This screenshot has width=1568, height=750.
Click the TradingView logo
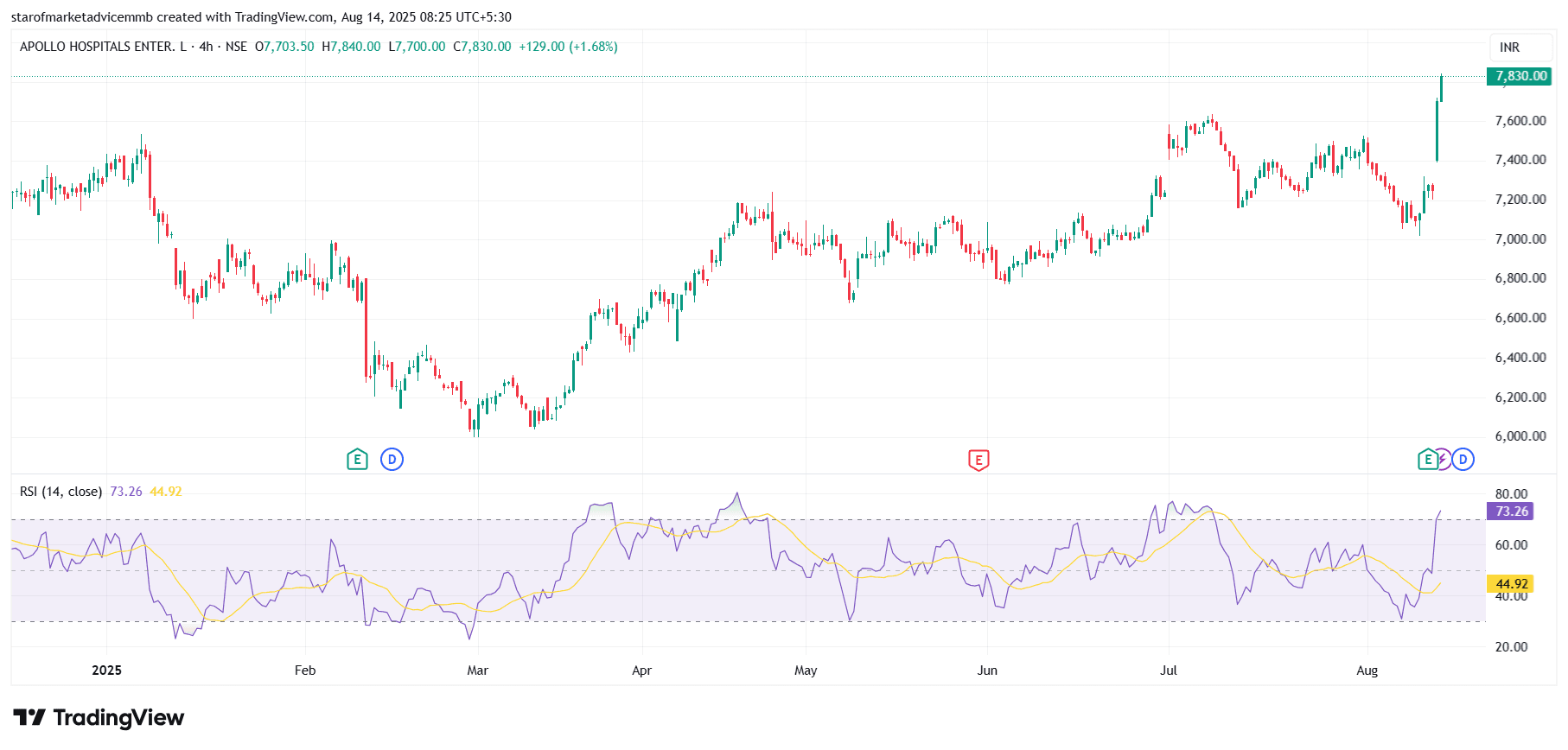point(99,718)
